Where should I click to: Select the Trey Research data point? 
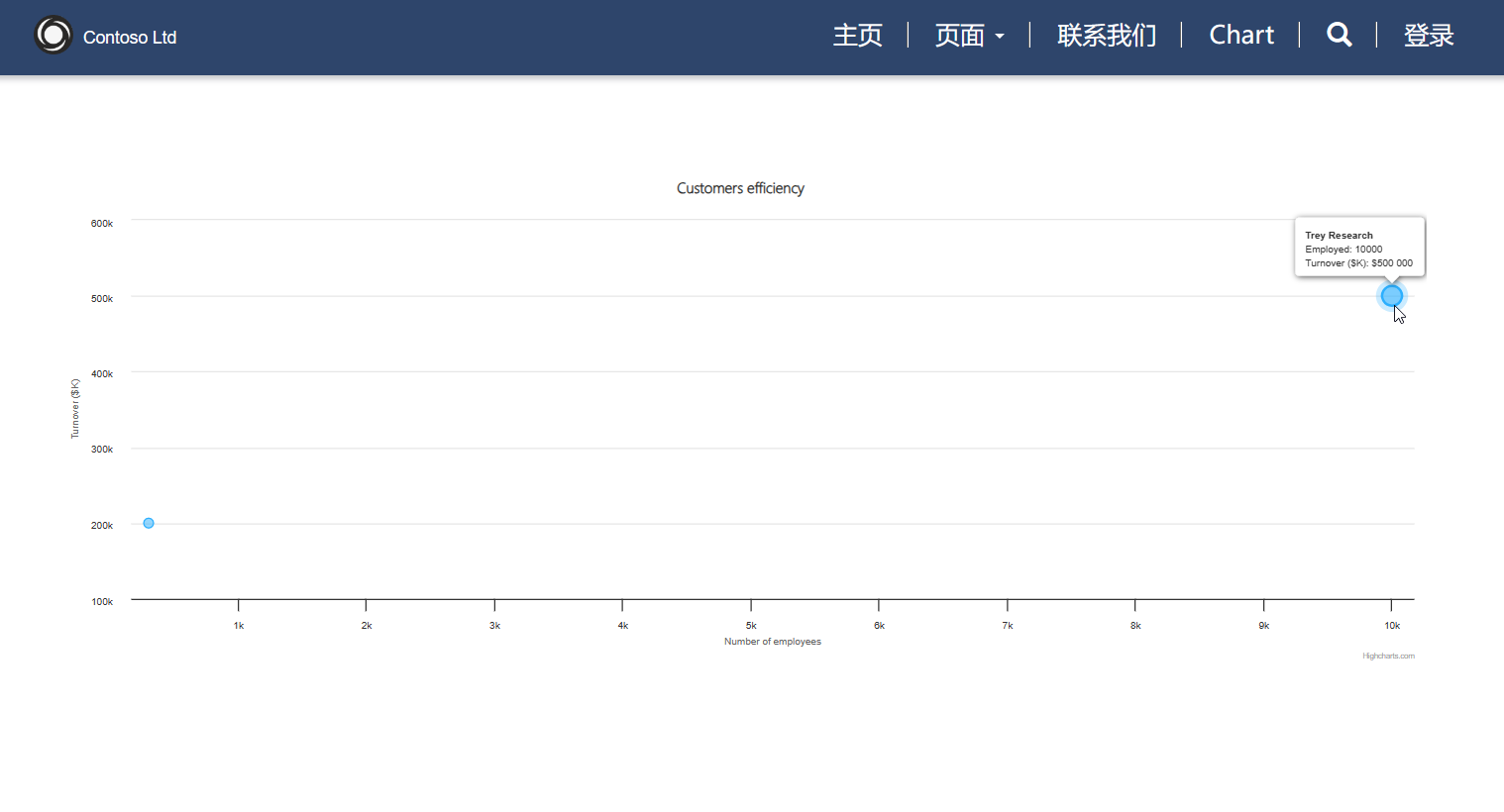[1391, 295]
